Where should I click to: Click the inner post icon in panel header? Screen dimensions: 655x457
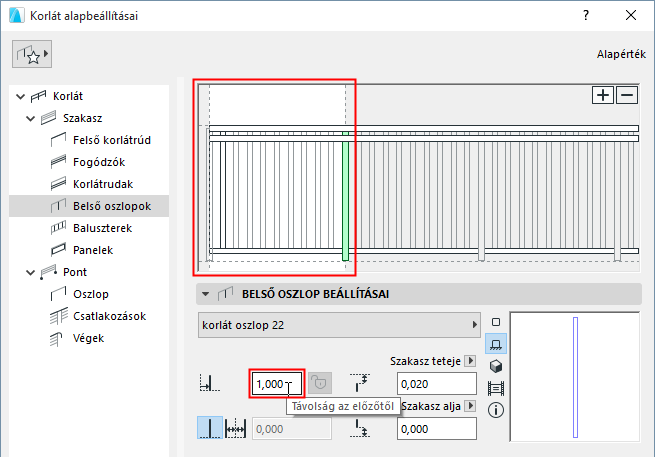(x=226, y=294)
